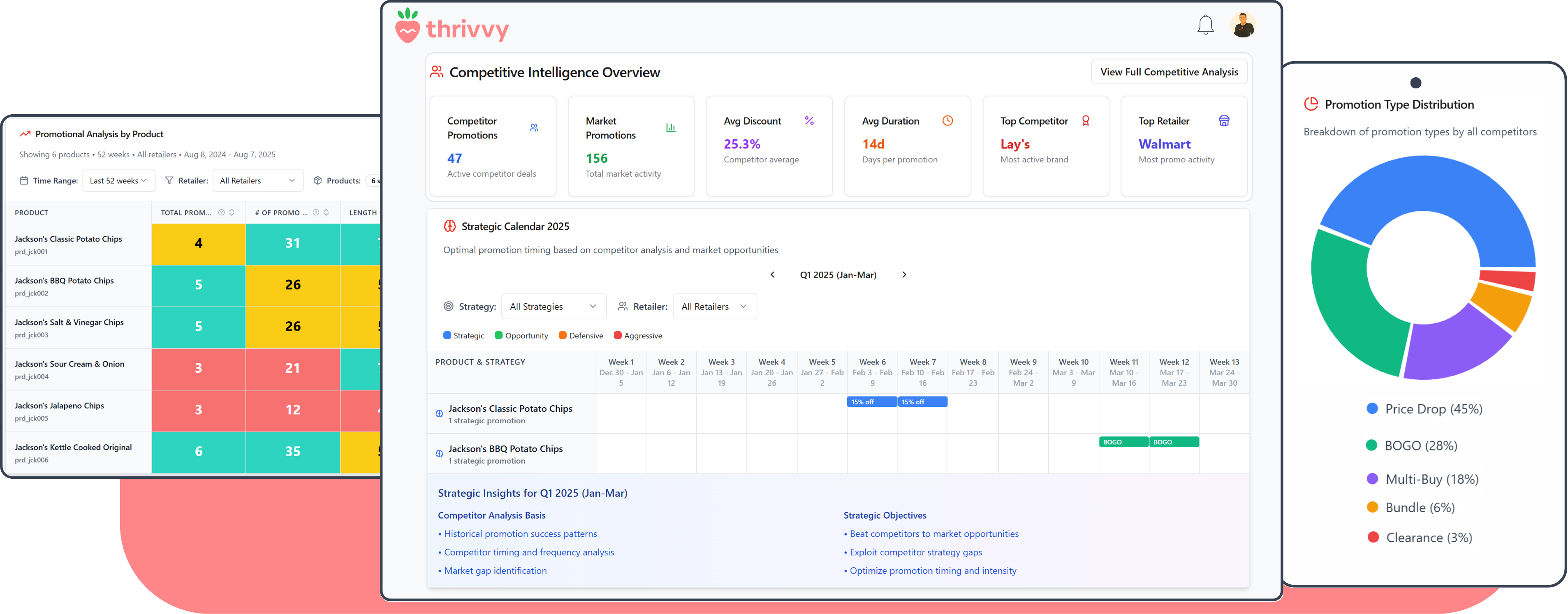Open the All Strategies dropdown
Image resolution: width=1568 pixels, height=614 pixels.
click(x=554, y=306)
